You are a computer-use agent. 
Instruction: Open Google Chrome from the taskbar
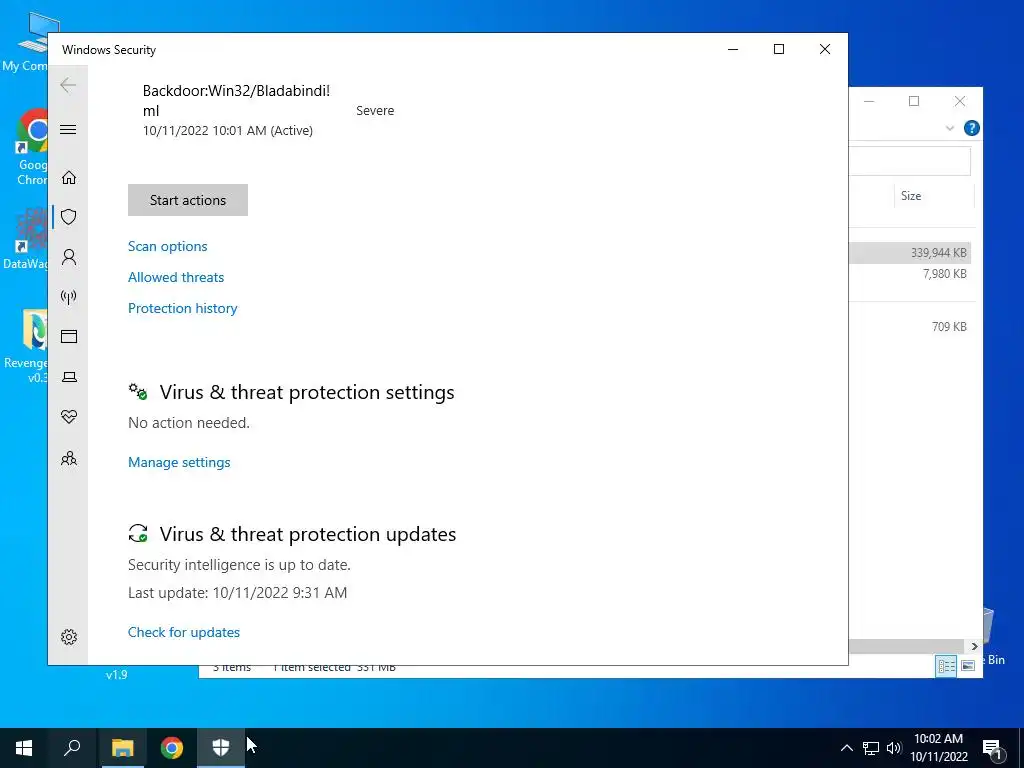(x=172, y=748)
